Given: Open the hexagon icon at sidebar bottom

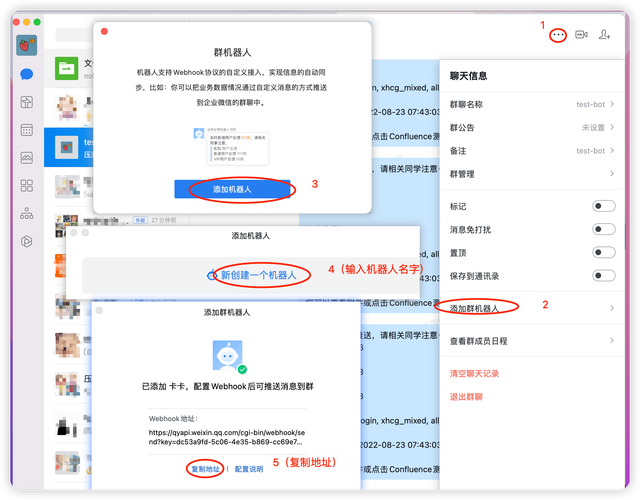Looking at the screenshot, I should click(27, 241).
